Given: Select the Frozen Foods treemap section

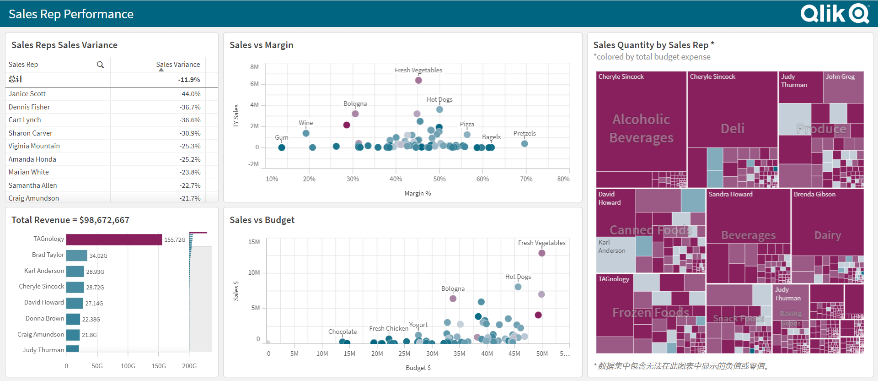Looking at the screenshot, I should [650, 313].
